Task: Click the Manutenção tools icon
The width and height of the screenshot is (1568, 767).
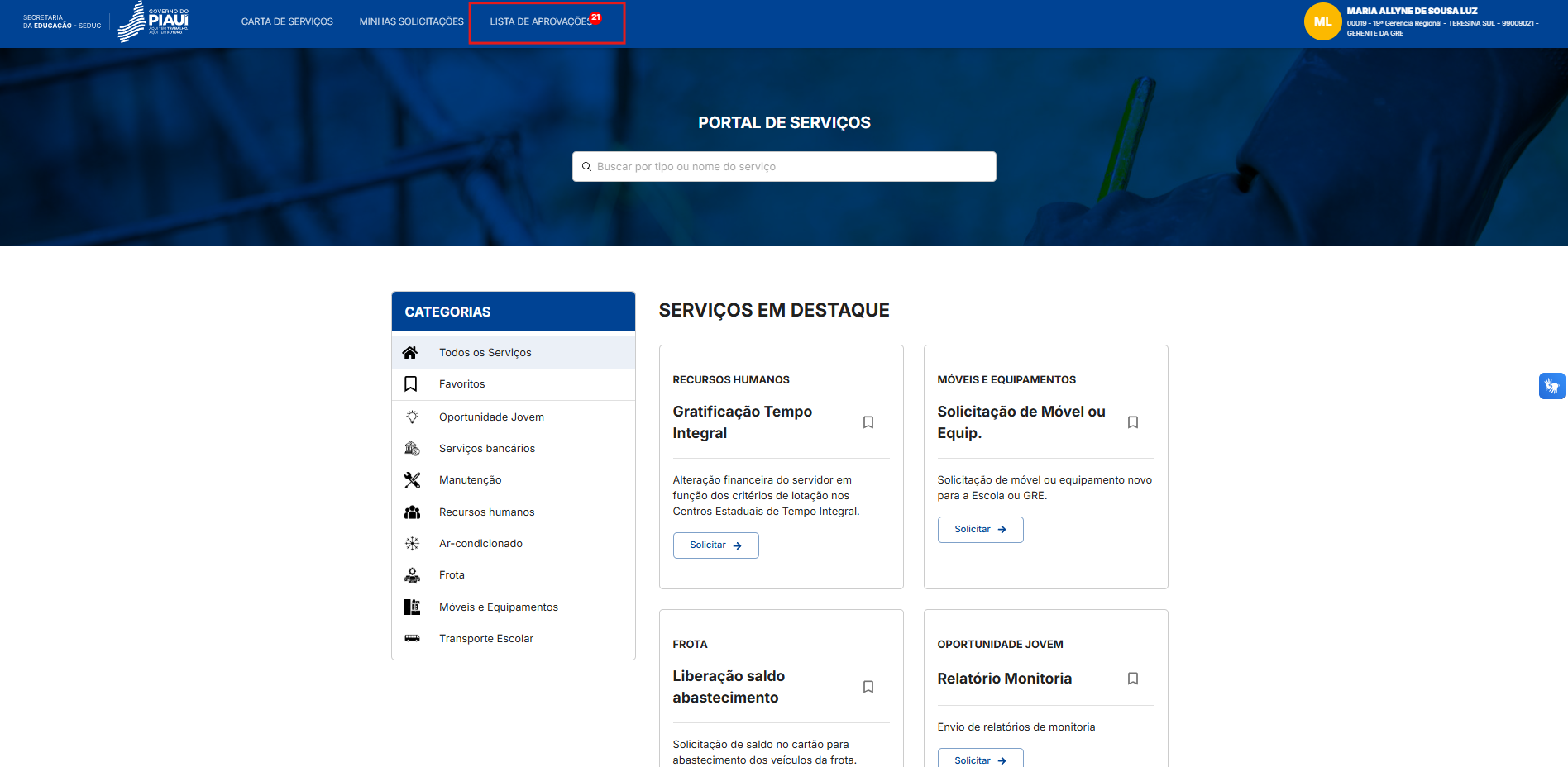Action: point(412,480)
